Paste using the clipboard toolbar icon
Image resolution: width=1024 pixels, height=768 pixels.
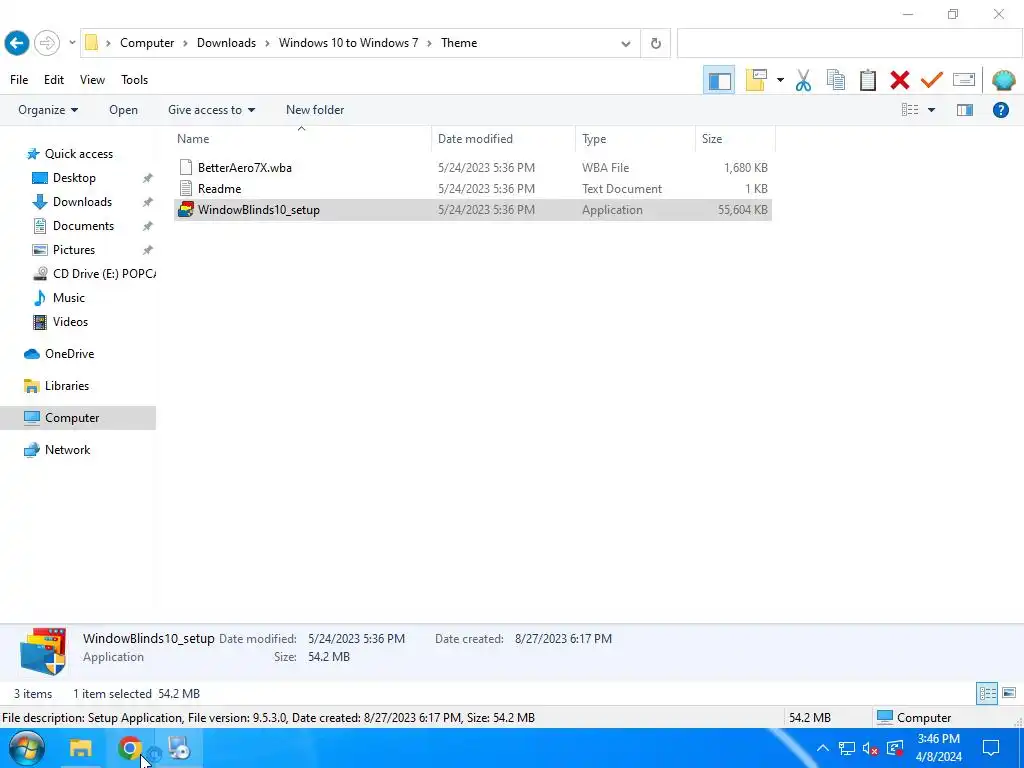tap(867, 80)
